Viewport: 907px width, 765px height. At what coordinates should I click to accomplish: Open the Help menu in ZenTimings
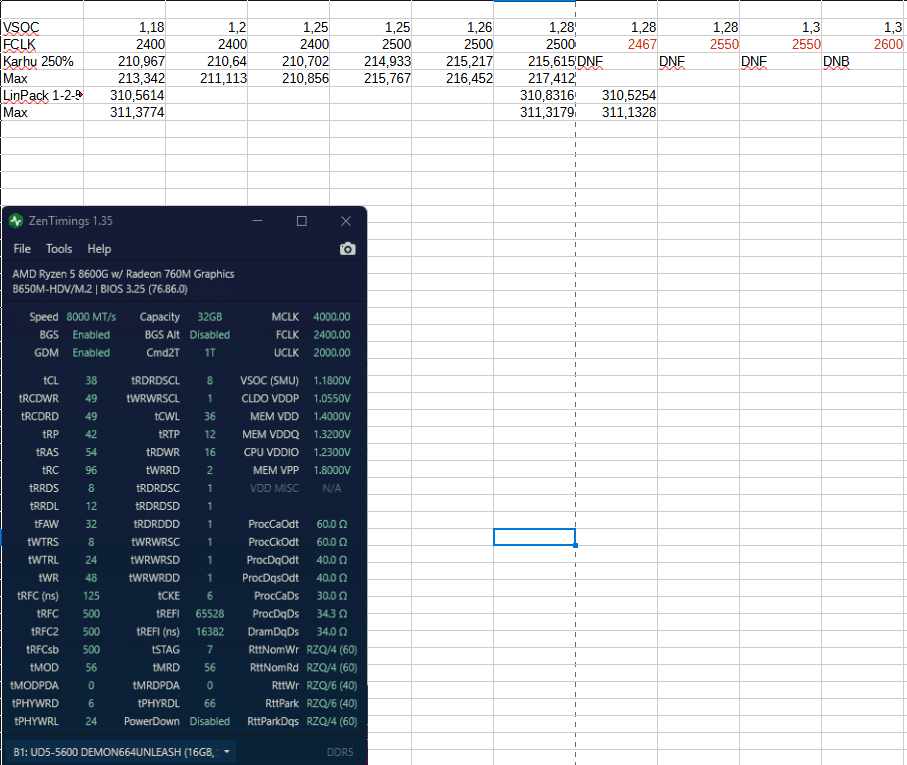(99, 249)
